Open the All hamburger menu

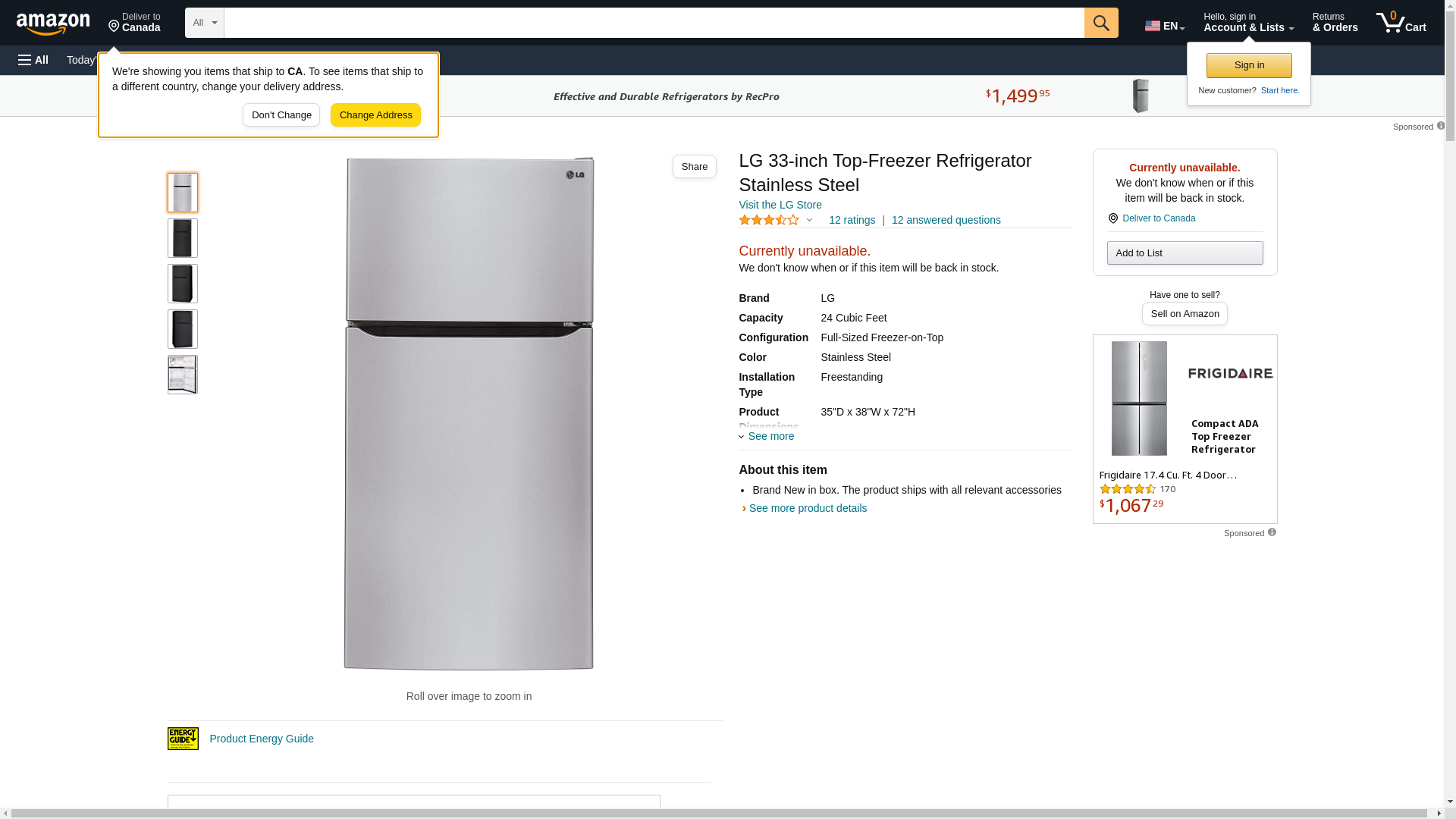point(33,60)
